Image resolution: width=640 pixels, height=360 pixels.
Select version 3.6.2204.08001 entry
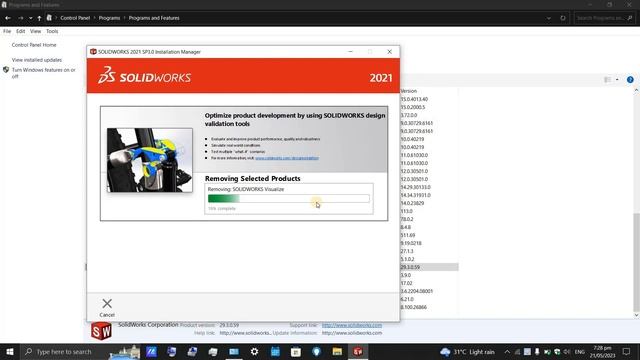[x=417, y=291]
